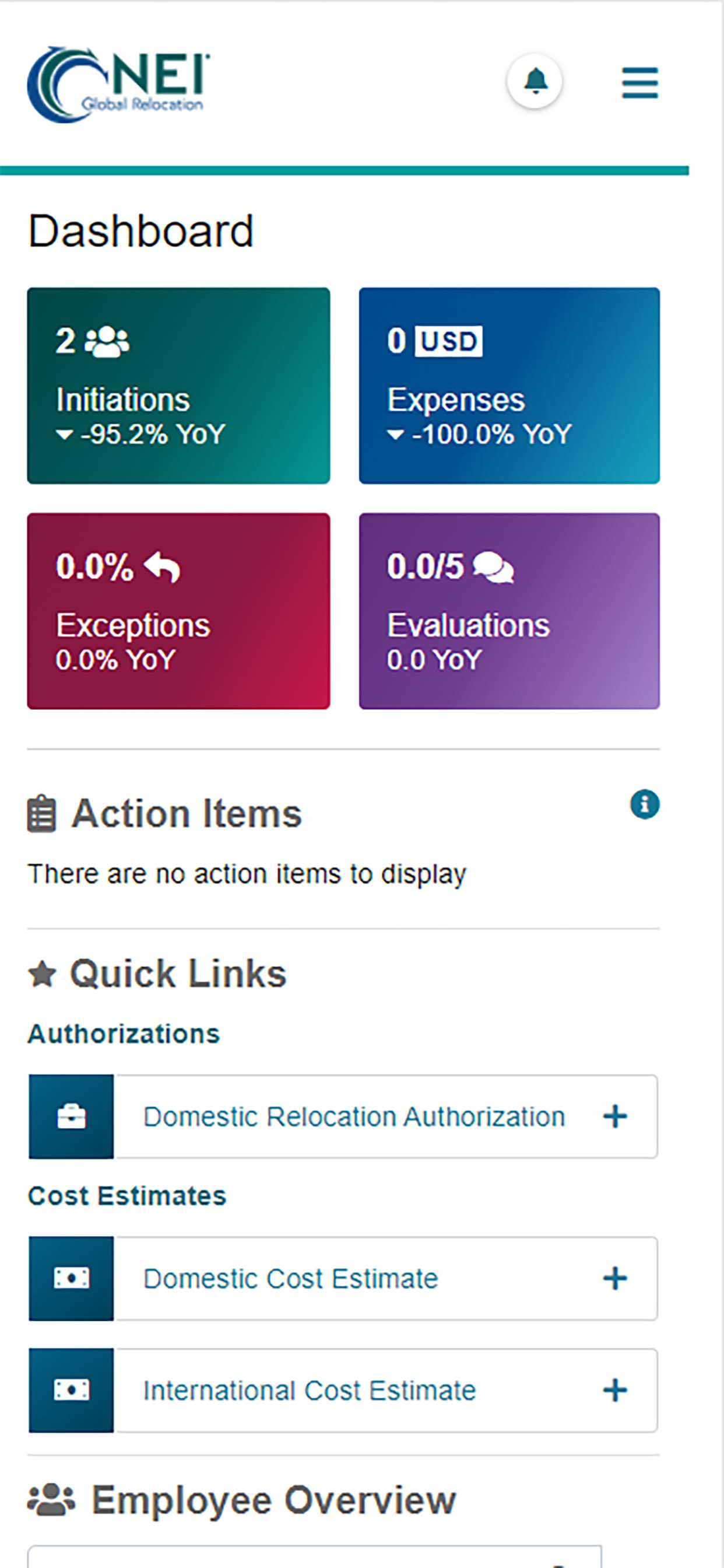The width and height of the screenshot is (724, 1568).
Task: Click the Employee Overview heading text
Action: tap(274, 1500)
